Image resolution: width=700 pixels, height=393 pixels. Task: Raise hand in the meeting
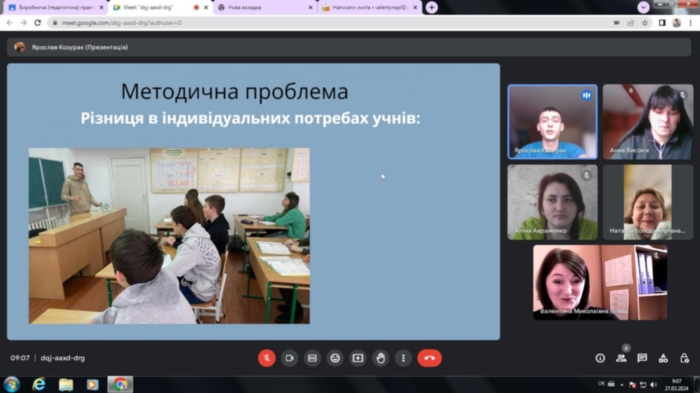point(380,358)
